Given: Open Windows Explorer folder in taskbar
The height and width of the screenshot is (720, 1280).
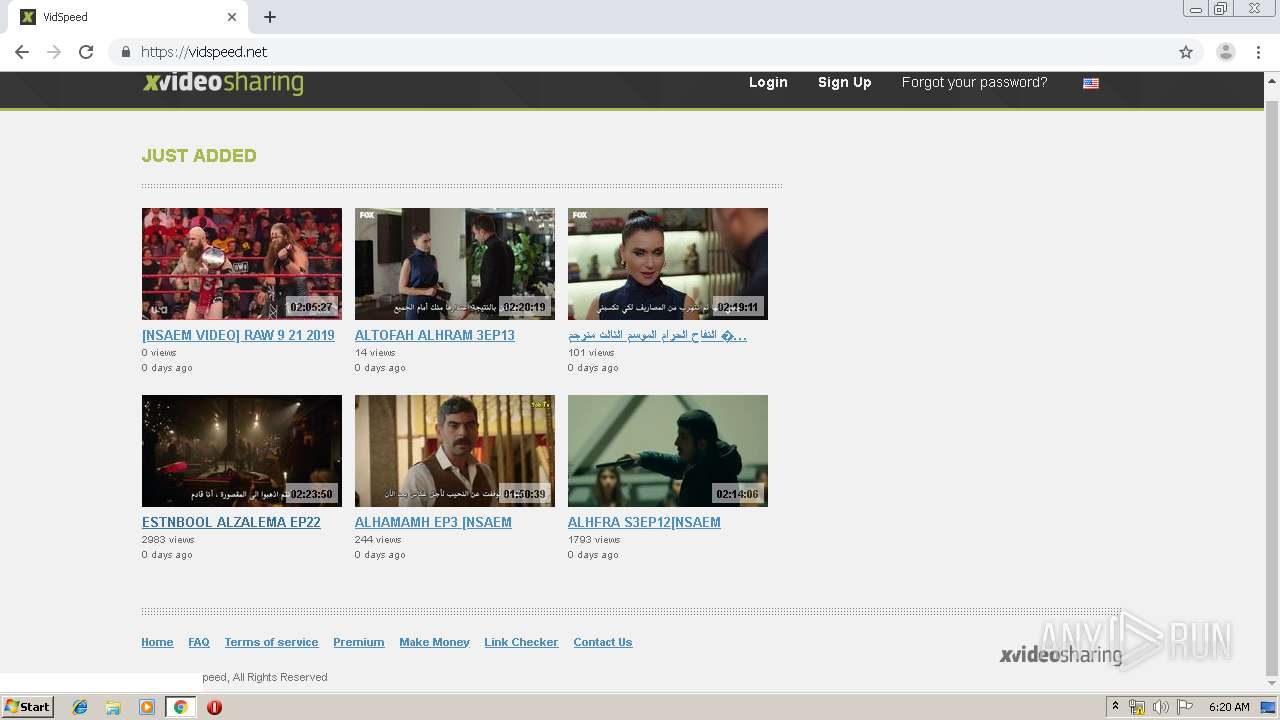Looking at the screenshot, I should 113,707.
